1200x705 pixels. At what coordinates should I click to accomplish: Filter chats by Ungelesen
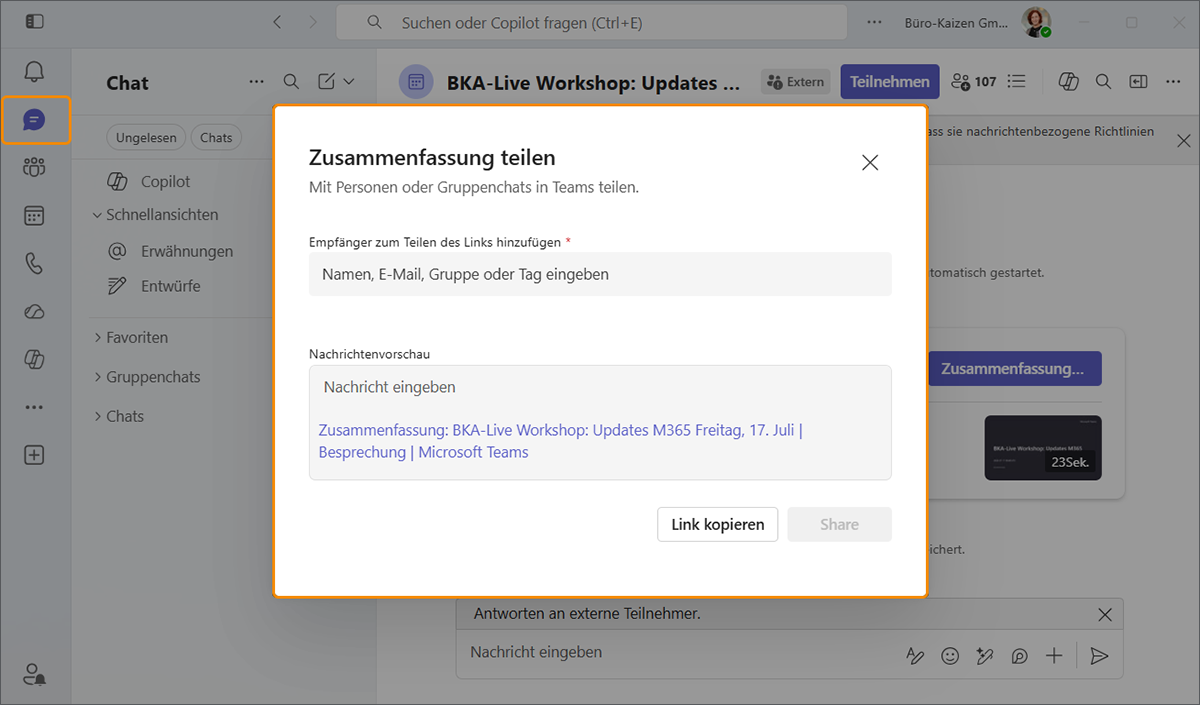(146, 138)
